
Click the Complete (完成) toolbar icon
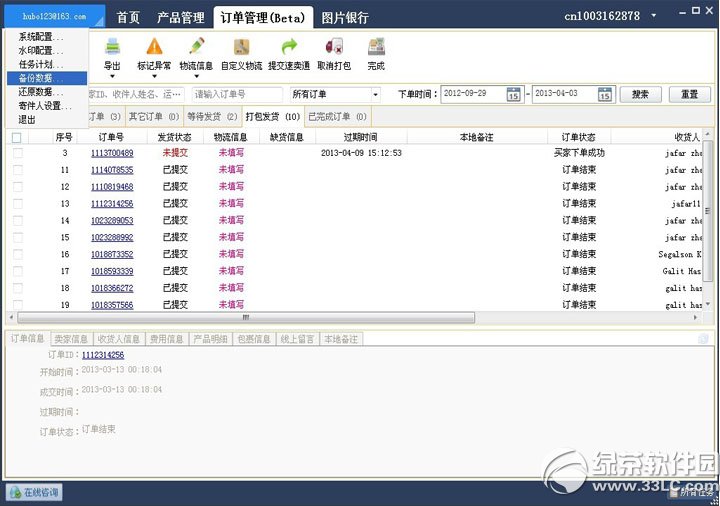376,46
